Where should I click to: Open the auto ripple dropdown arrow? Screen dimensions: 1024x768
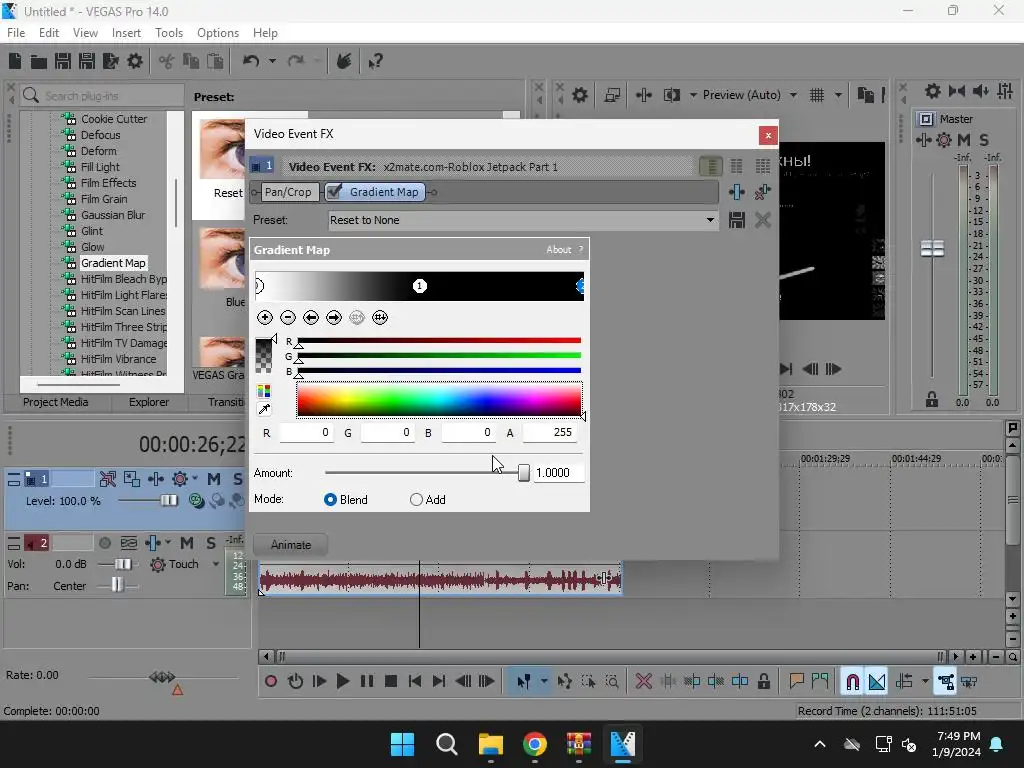coord(925,682)
